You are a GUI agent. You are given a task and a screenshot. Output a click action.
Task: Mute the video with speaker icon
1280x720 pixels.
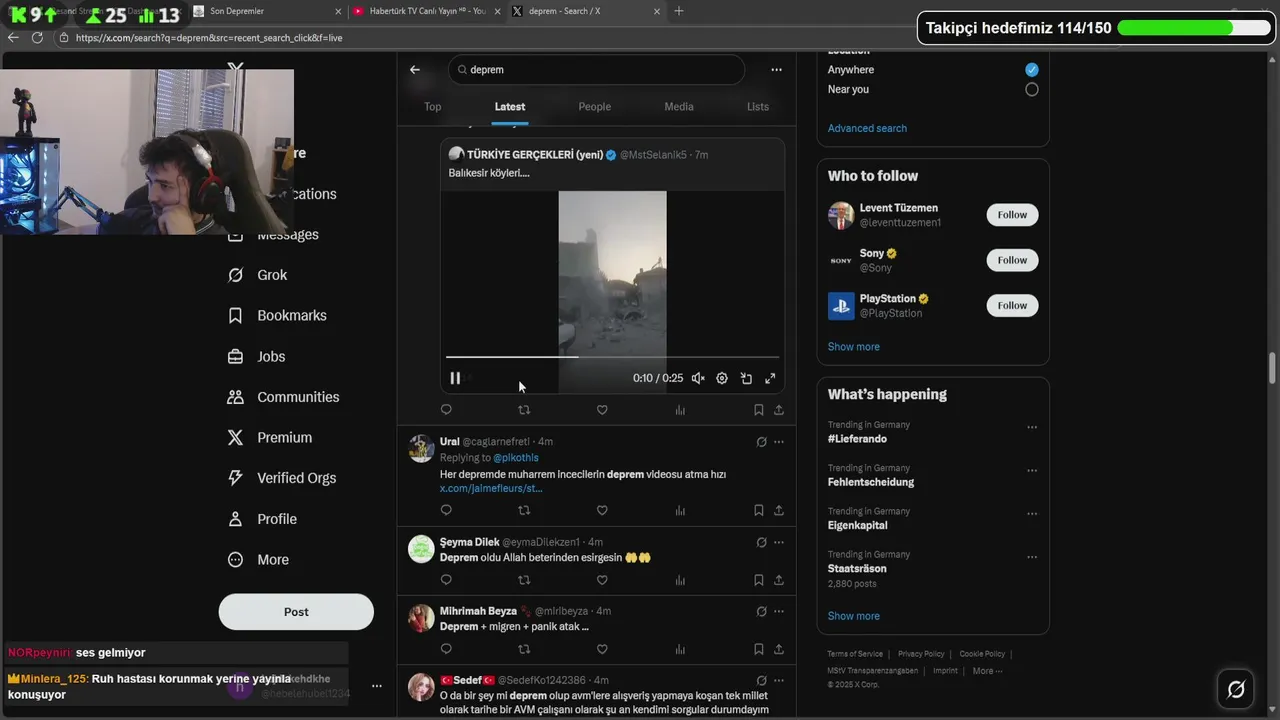click(698, 378)
